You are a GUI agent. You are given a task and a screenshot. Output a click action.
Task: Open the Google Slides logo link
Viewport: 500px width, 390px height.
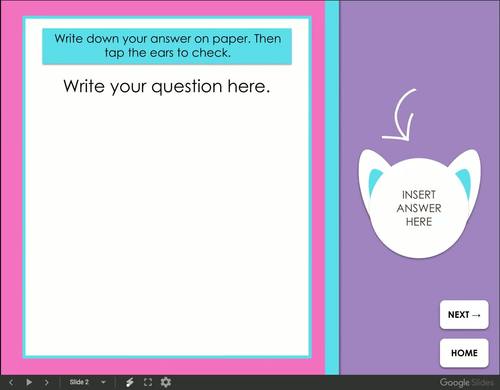tap(466, 382)
